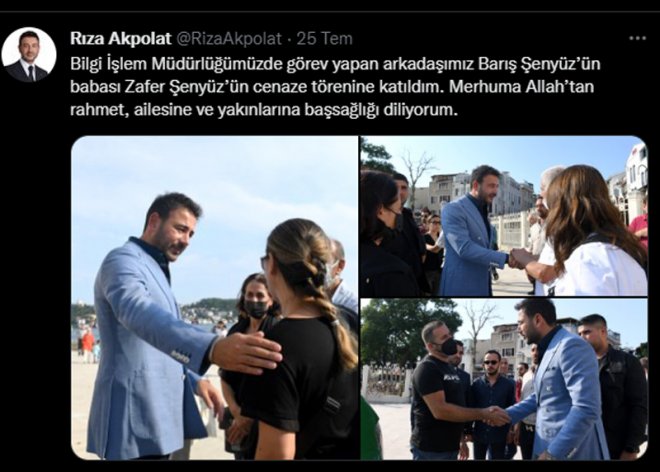660x472 pixels.
Task: Open the large left photo of the tweet
Action: 215,298
